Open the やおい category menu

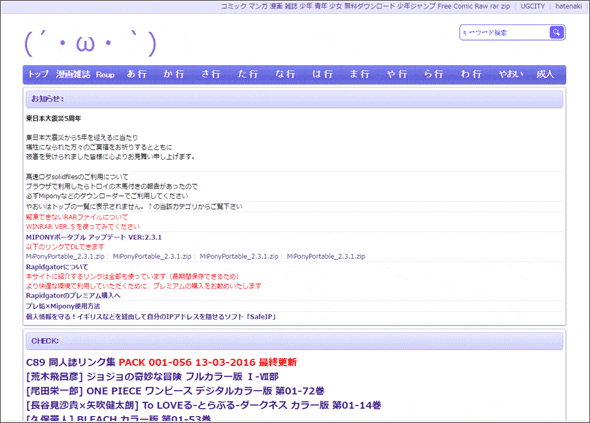point(511,74)
